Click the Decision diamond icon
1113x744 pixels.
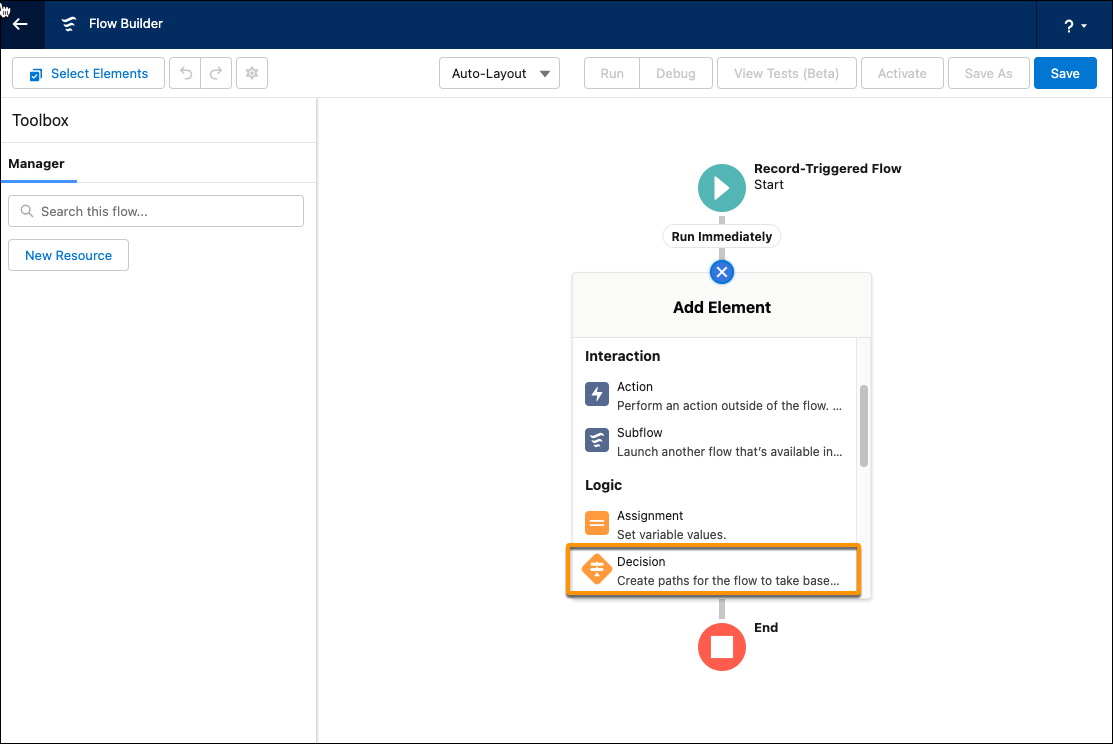(597, 569)
